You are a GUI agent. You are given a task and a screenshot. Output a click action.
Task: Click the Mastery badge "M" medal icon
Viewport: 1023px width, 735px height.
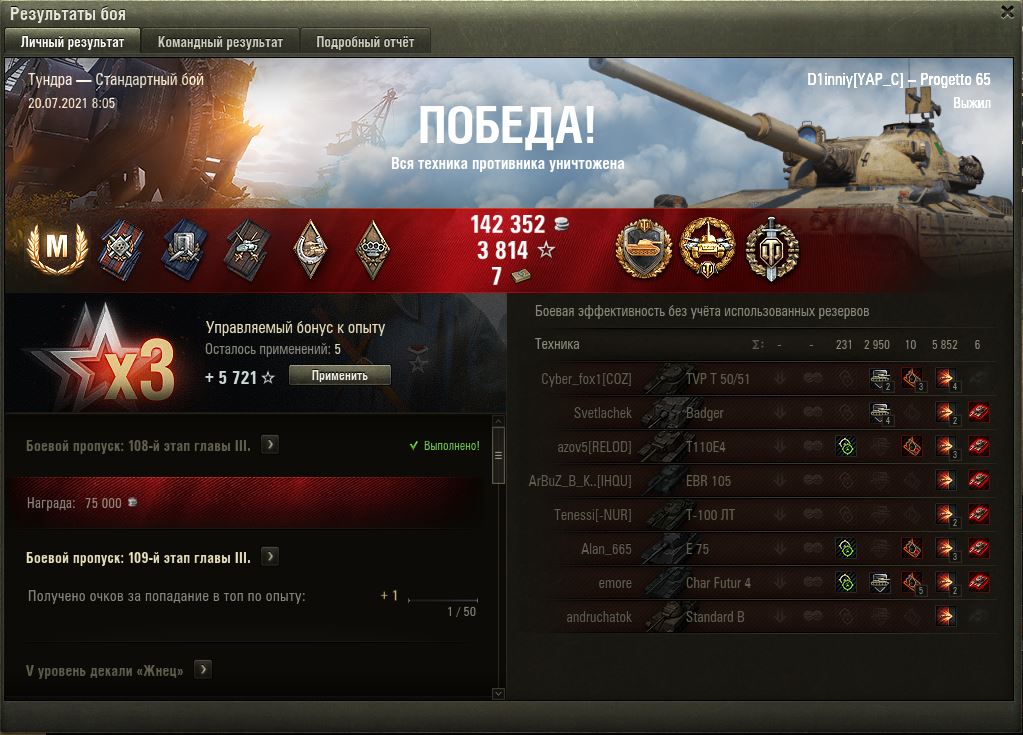click(x=57, y=248)
